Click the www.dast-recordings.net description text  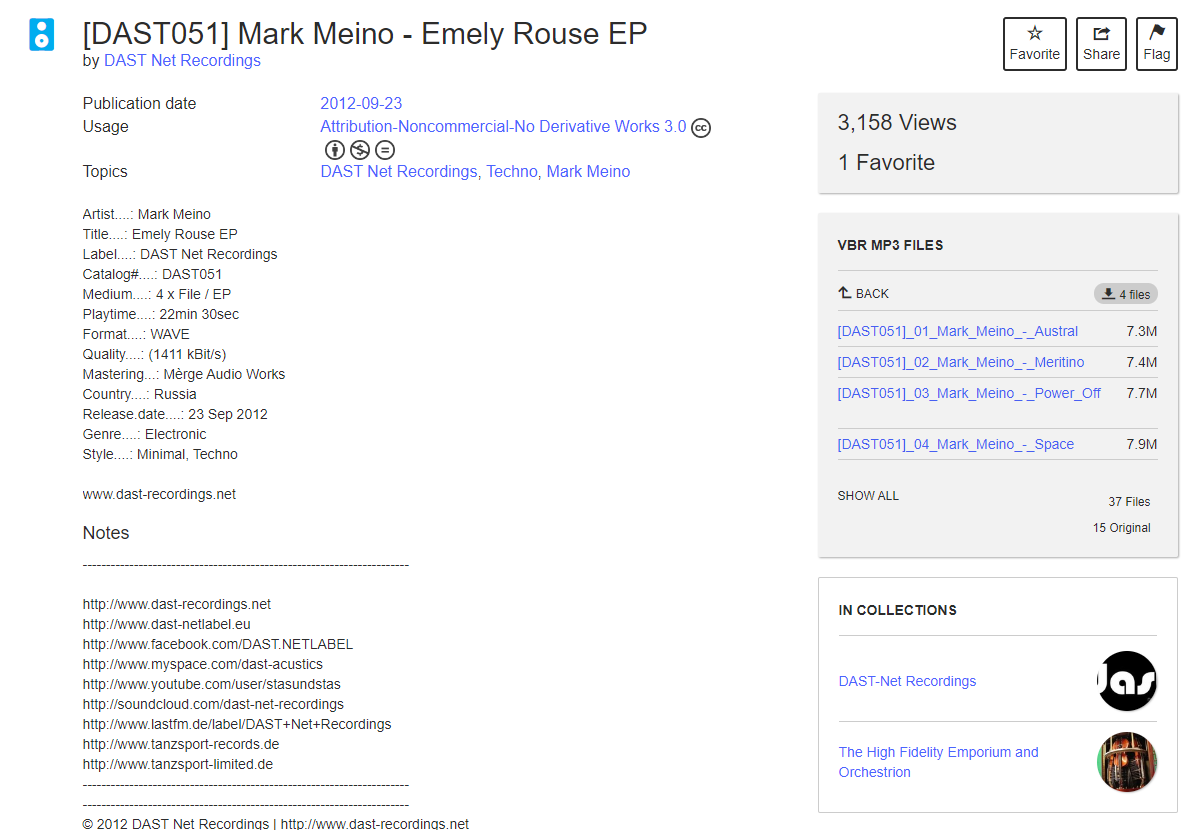(159, 494)
